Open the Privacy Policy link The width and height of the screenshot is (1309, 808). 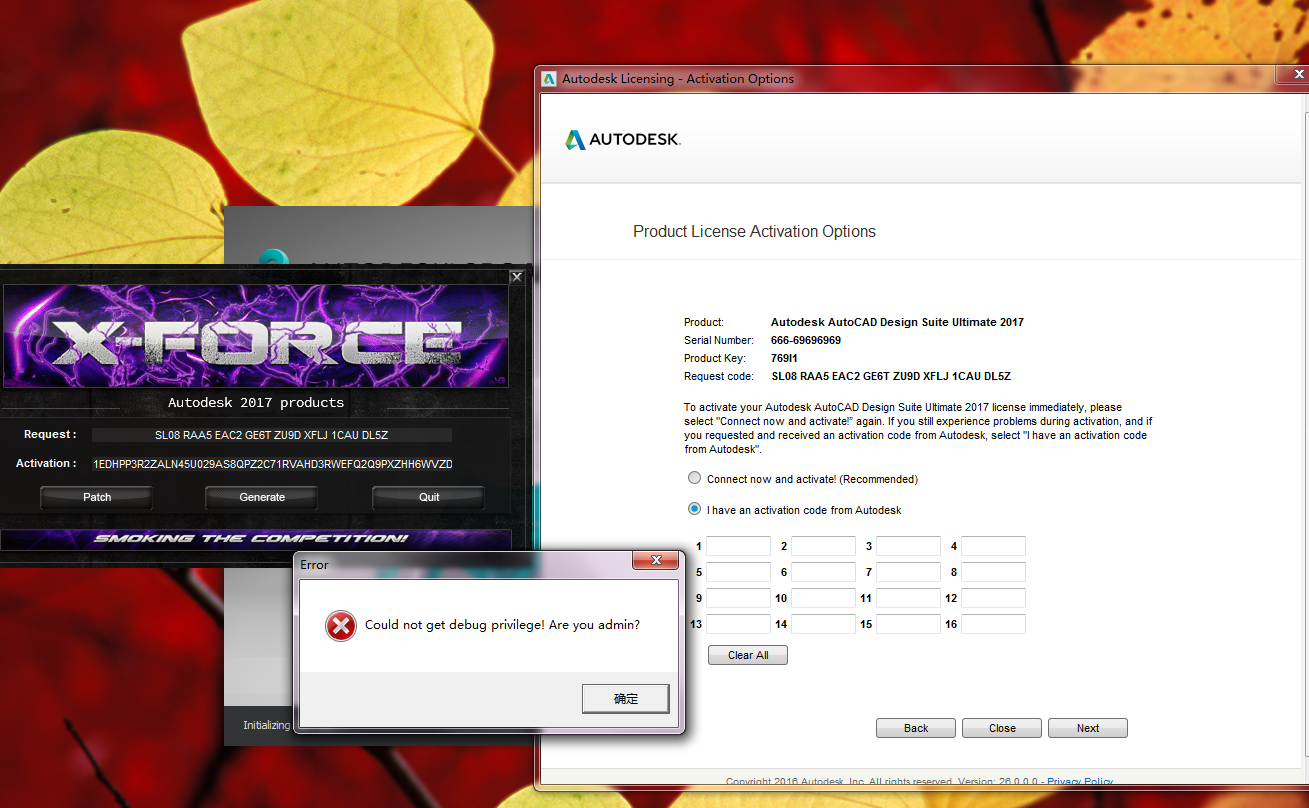point(1080,782)
